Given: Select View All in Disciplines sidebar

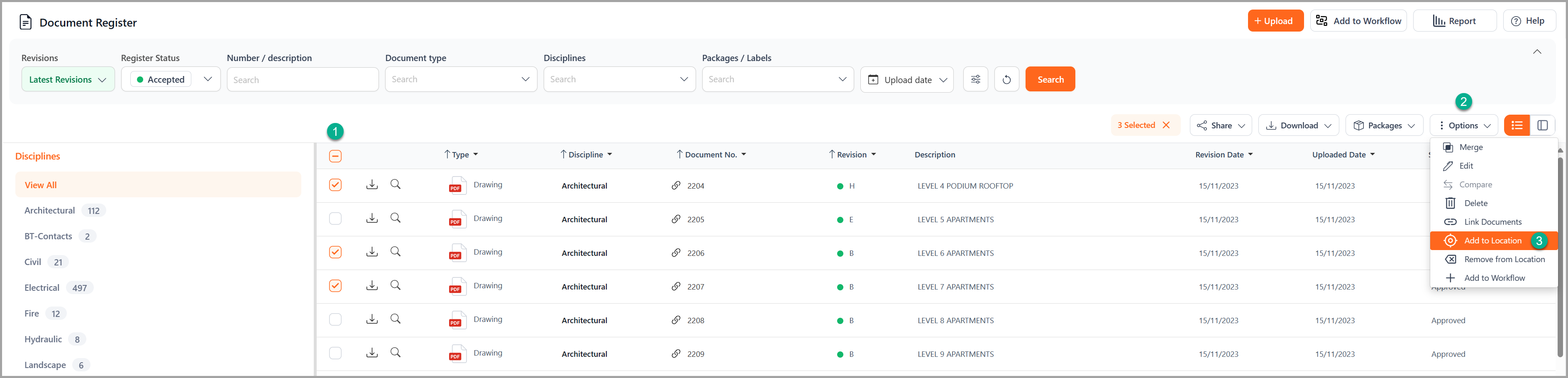Looking at the screenshot, I should pos(158,185).
